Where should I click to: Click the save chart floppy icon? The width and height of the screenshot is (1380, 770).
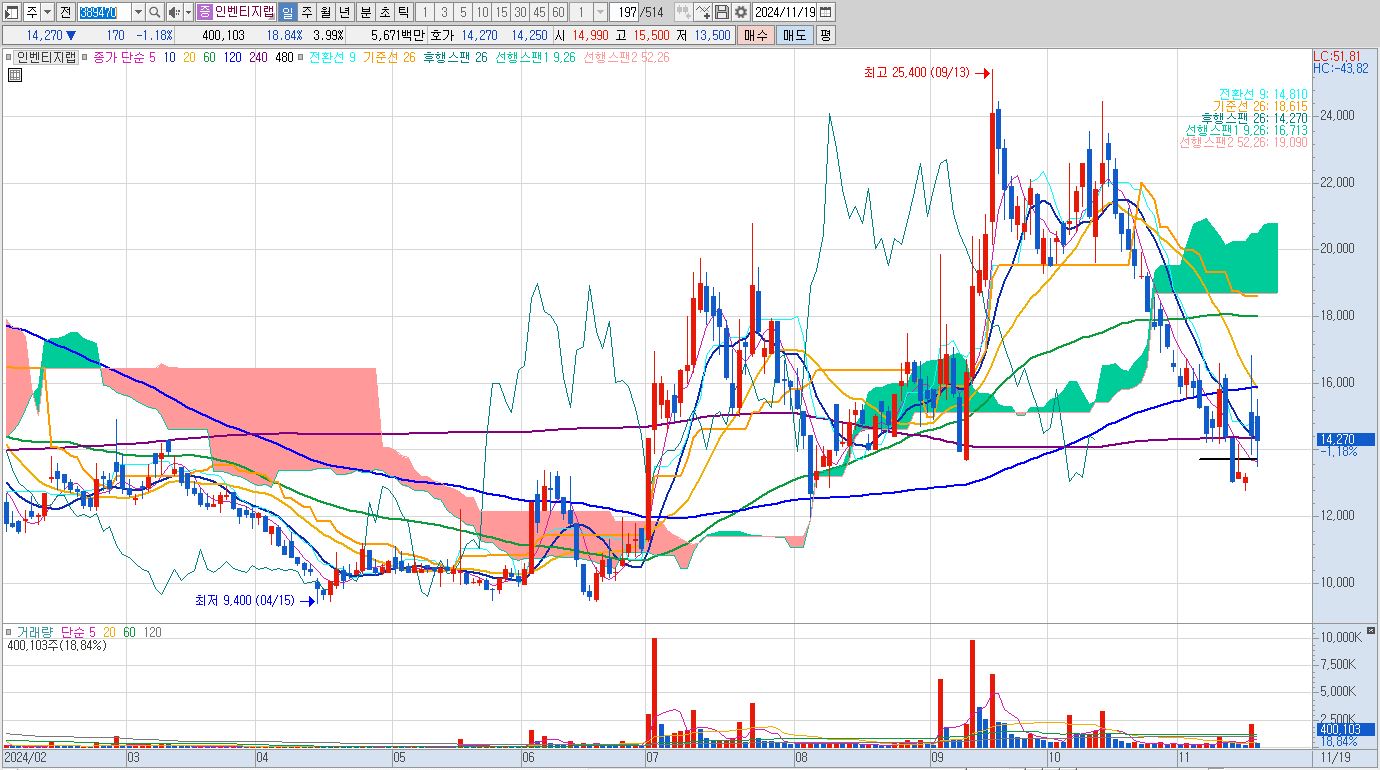[x=722, y=12]
